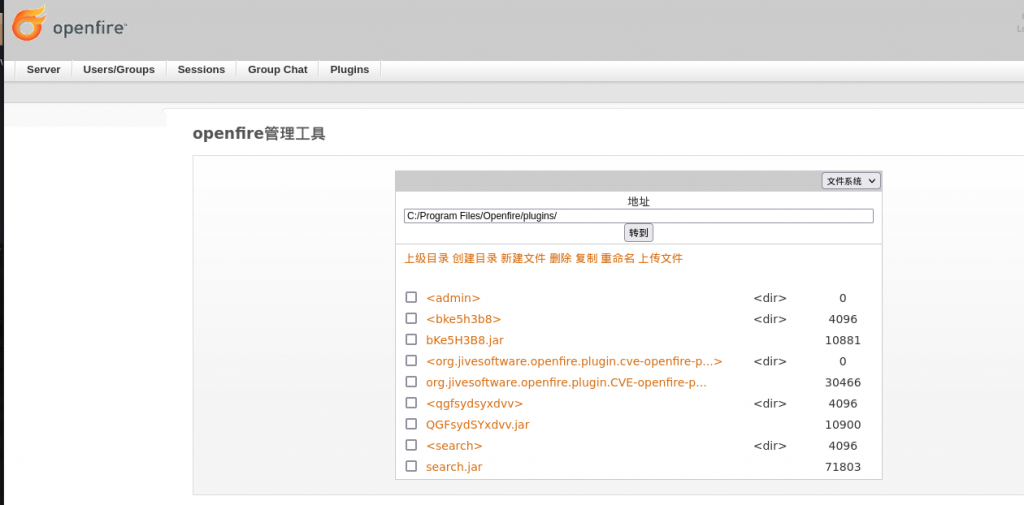Open the QGFsydSYxdvv.jar file
This screenshot has width=1024, height=505.
[477, 425]
